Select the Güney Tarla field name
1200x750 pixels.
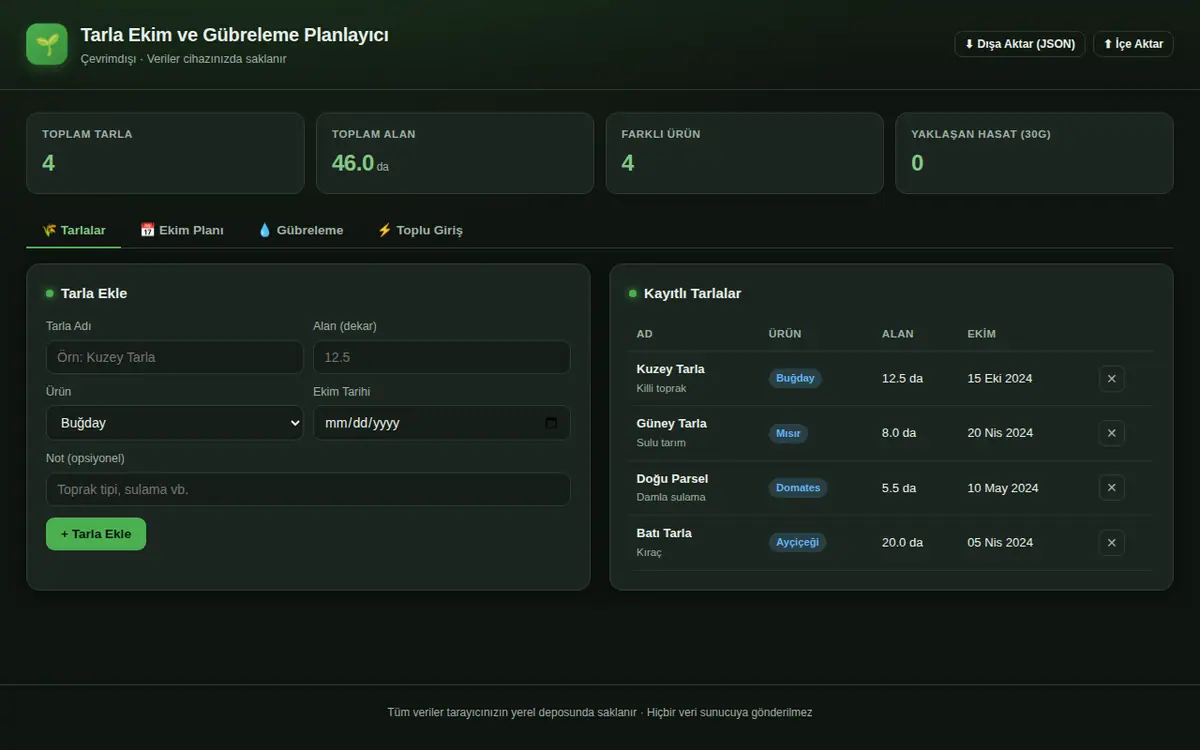(672, 423)
